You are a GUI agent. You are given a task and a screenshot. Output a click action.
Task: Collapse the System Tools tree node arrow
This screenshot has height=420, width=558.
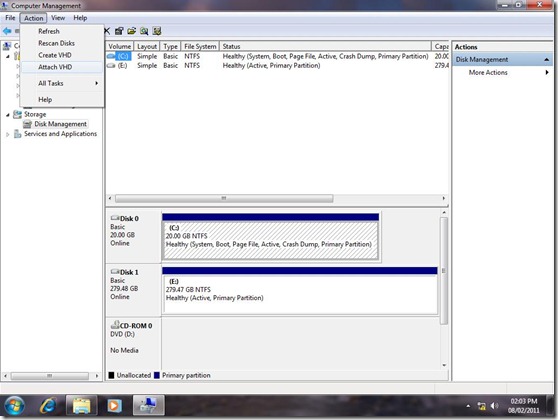[x=8, y=56]
